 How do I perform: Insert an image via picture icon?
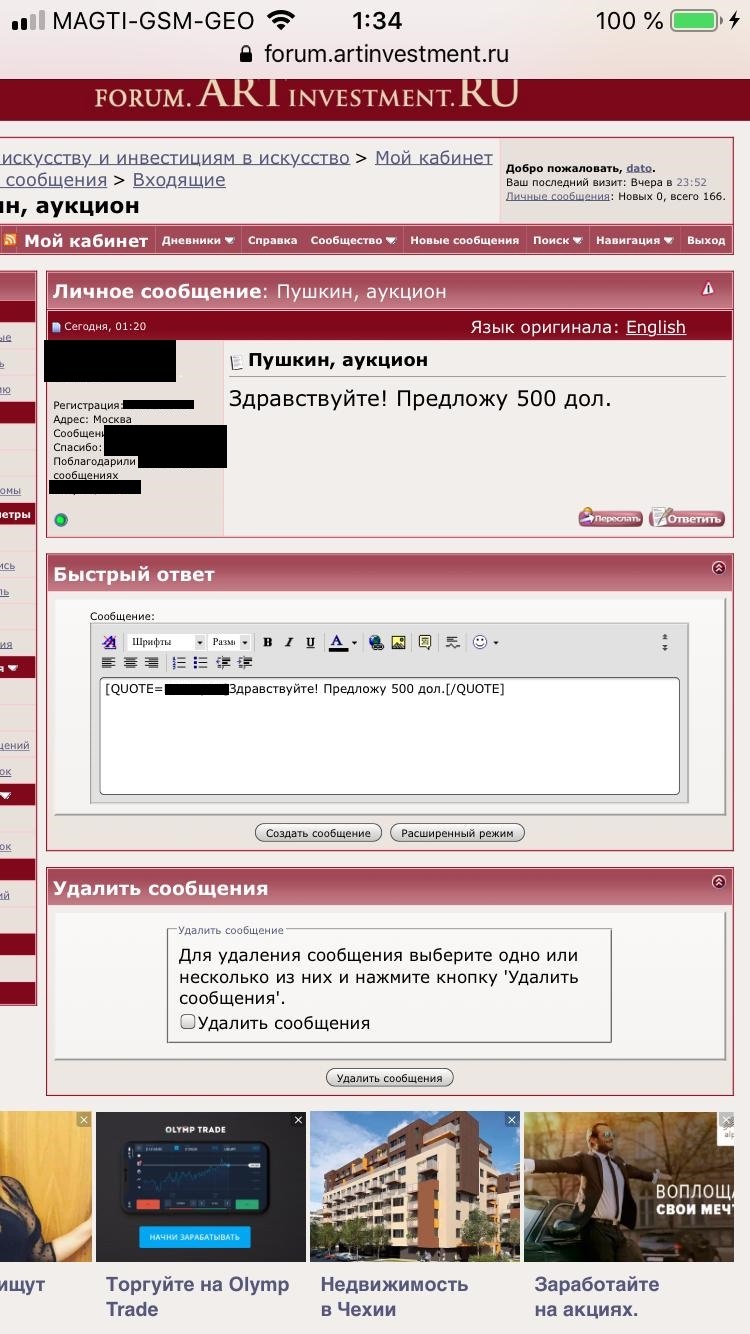(398, 642)
